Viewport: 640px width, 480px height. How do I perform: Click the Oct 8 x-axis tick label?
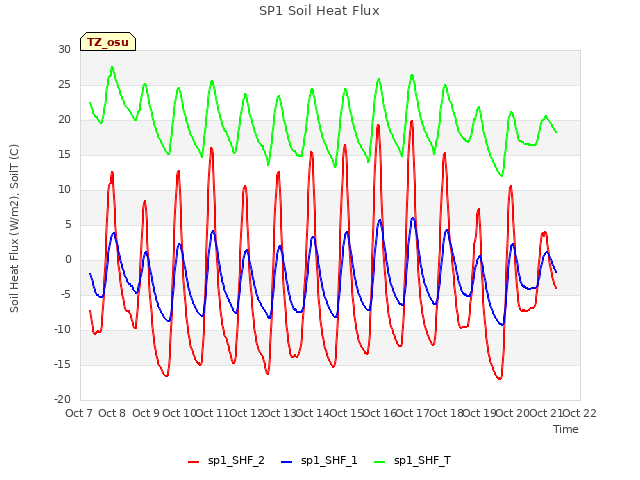click(x=112, y=413)
